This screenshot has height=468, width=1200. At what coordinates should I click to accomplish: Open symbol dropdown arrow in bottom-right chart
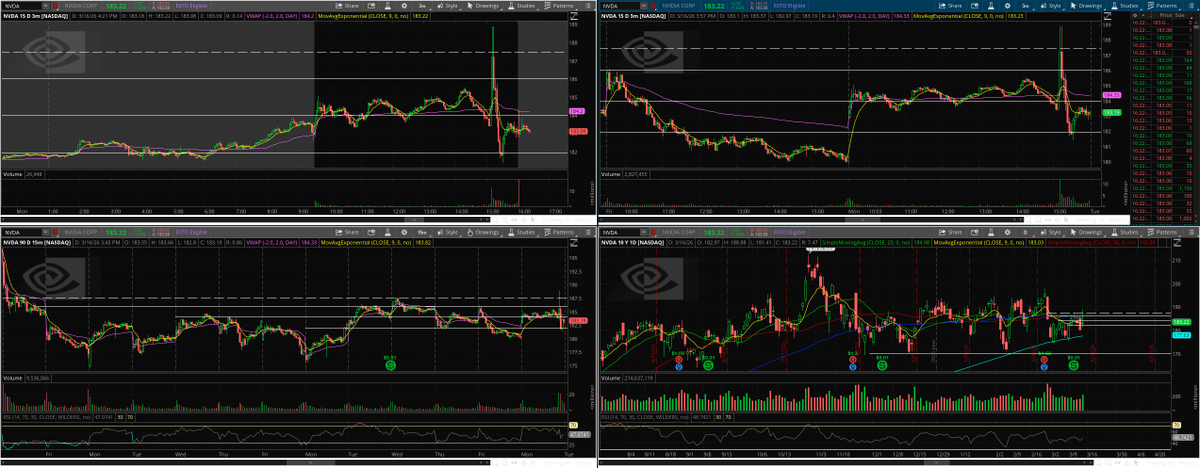point(643,232)
